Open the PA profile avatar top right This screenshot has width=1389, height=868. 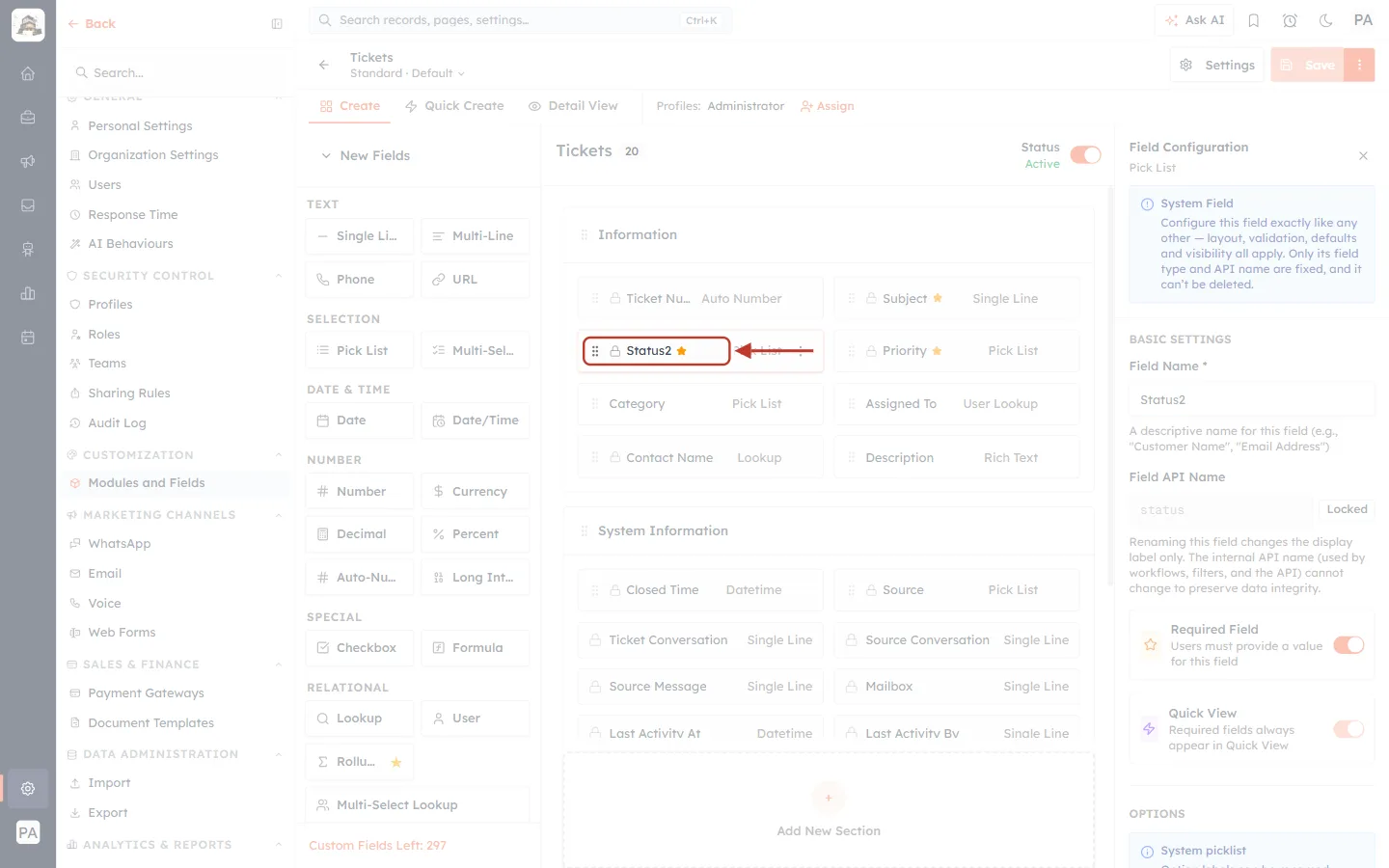coord(1363,20)
